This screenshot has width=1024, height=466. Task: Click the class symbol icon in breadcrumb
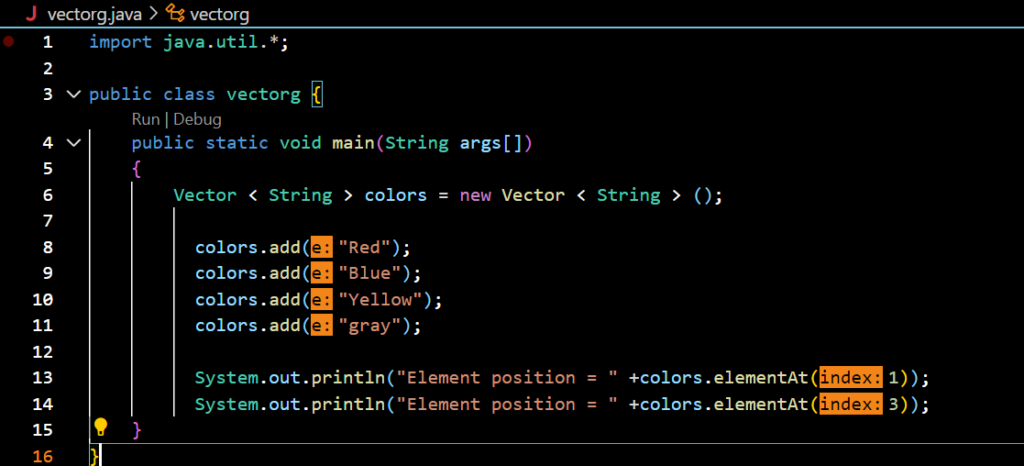pos(175,14)
